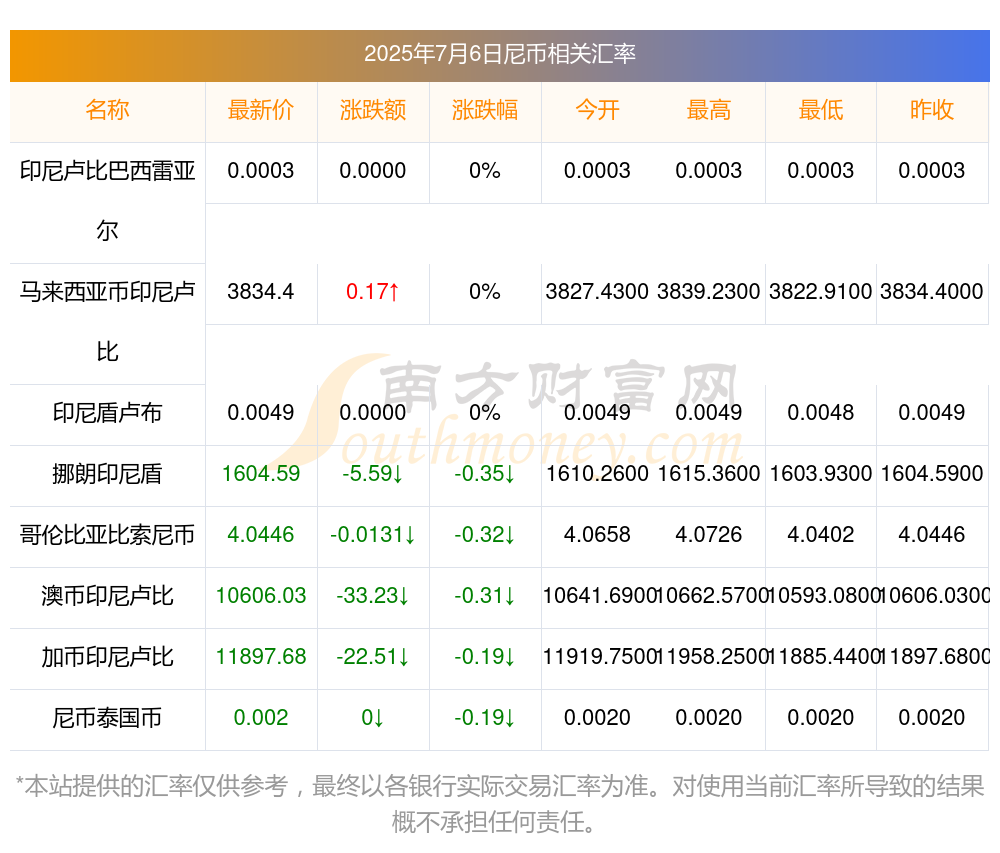Click the opening price 3827.4300
The width and height of the screenshot is (1000, 853).
(x=597, y=291)
